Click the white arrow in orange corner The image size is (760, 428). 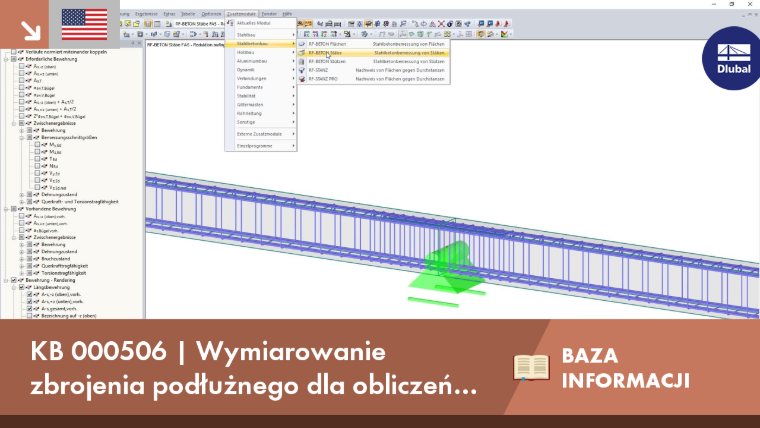[31, 31]
